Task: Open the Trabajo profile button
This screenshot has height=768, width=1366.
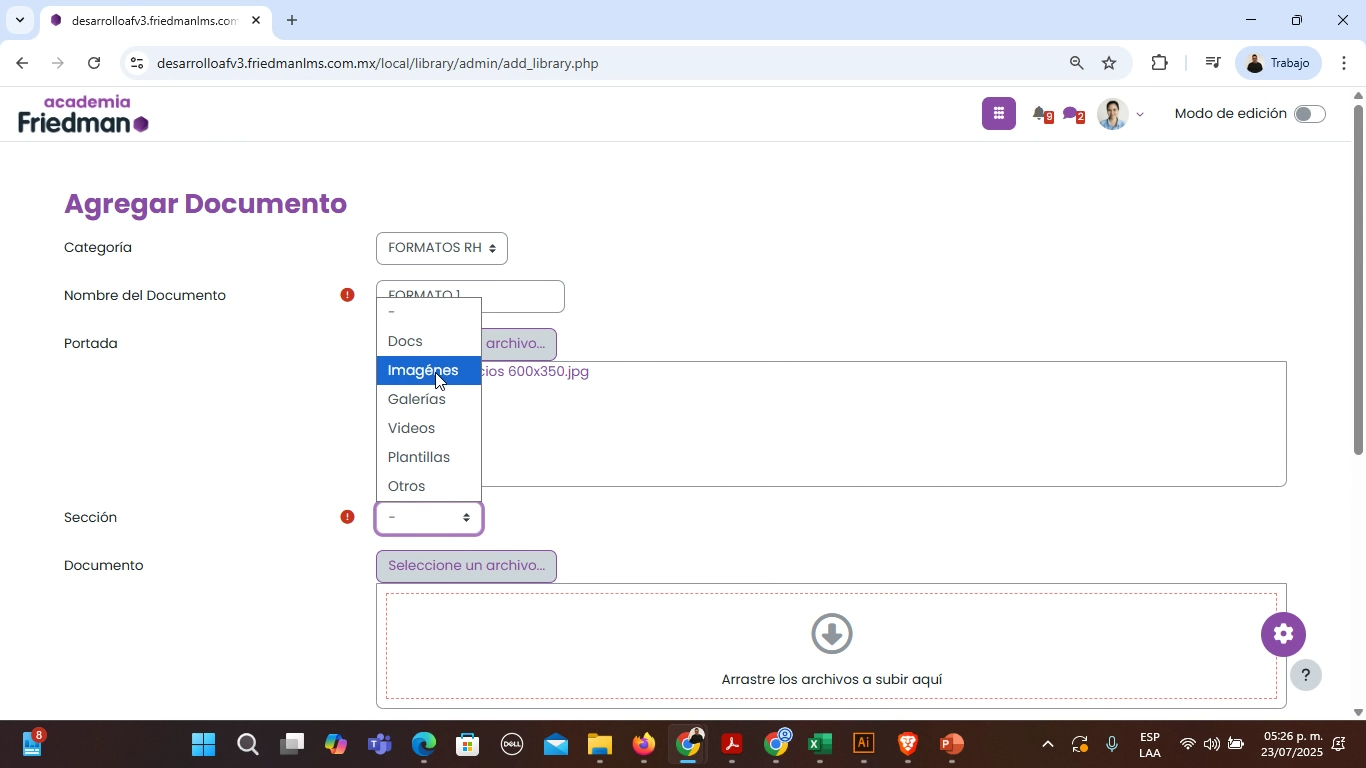Action: tap(1279, 63)
